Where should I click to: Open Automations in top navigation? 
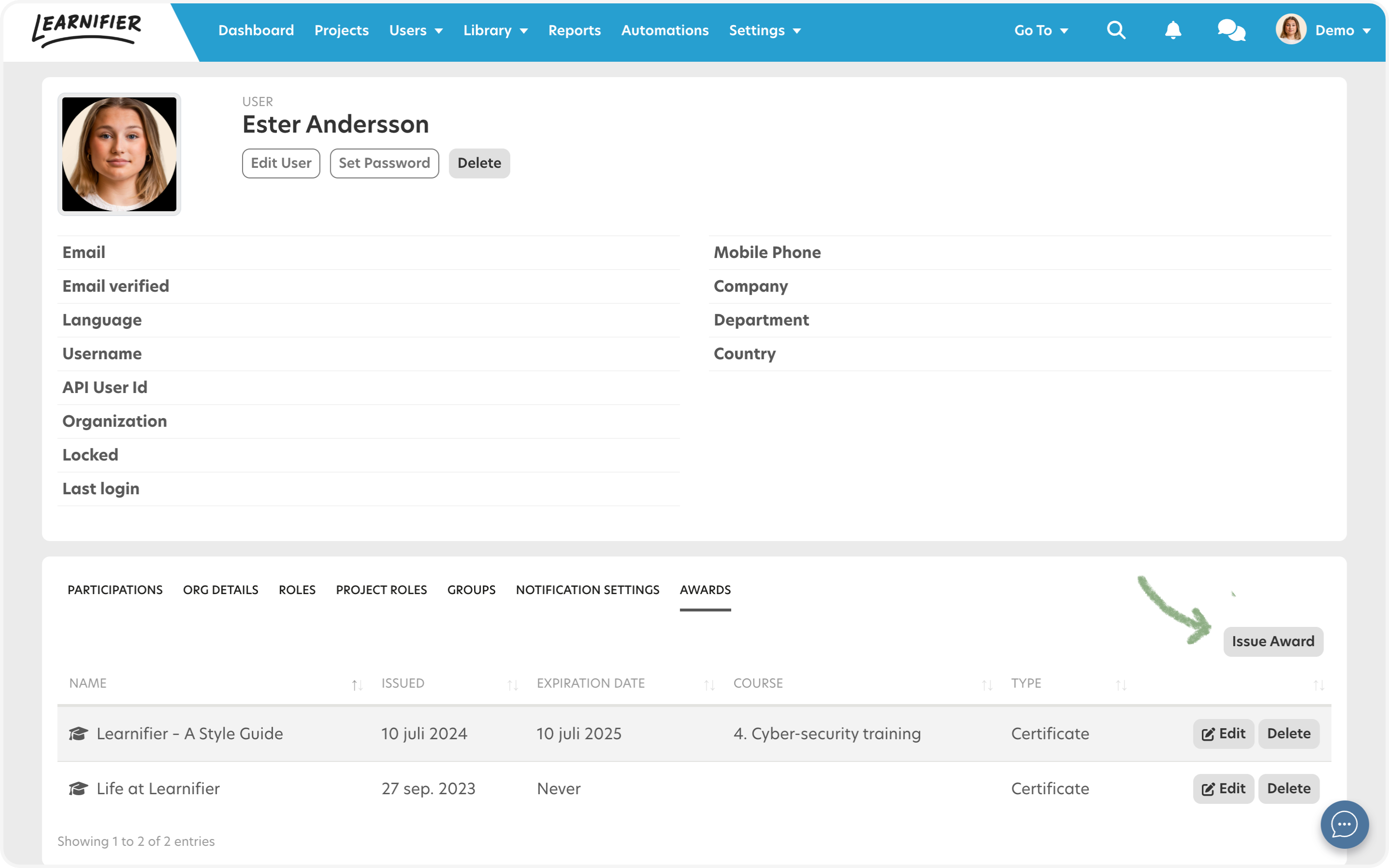tap(665, 30)
